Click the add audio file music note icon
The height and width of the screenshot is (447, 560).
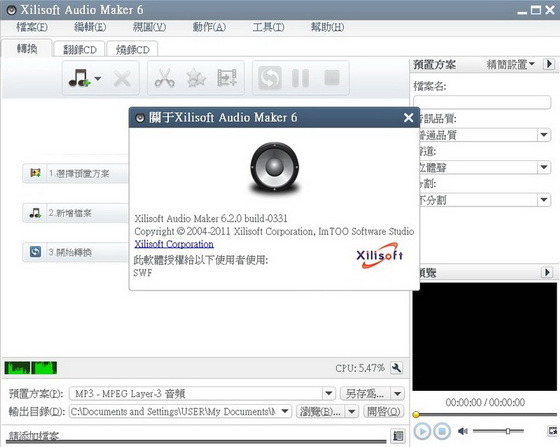(79, 78)
